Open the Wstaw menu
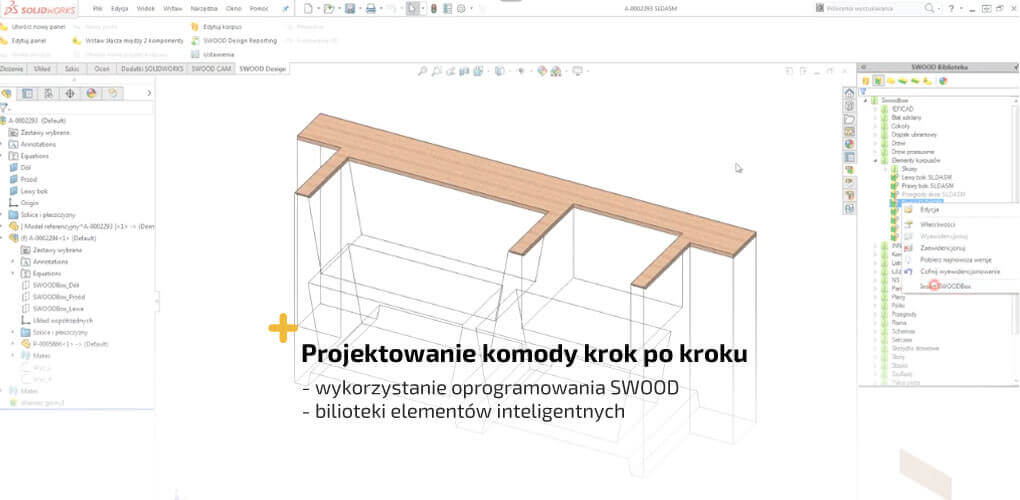The width and height of the screenshot is (1020, 500). 172,8
